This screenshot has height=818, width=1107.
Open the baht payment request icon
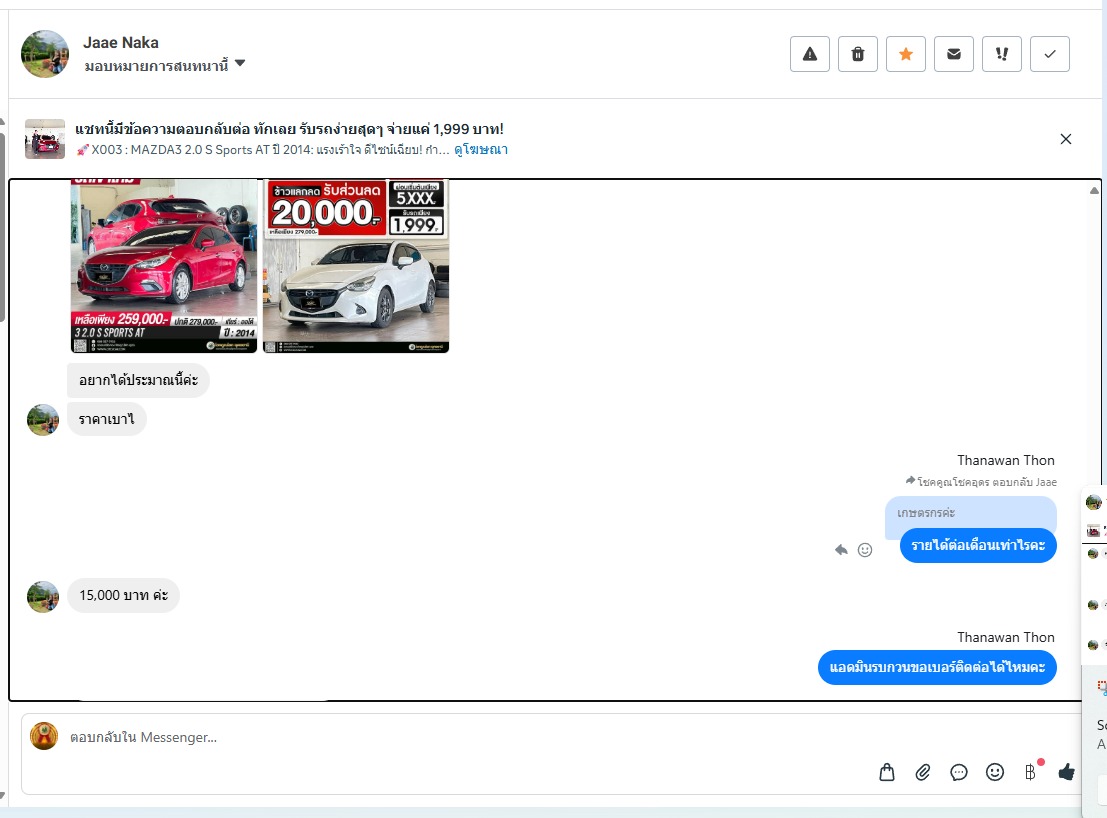[1031, 772]
